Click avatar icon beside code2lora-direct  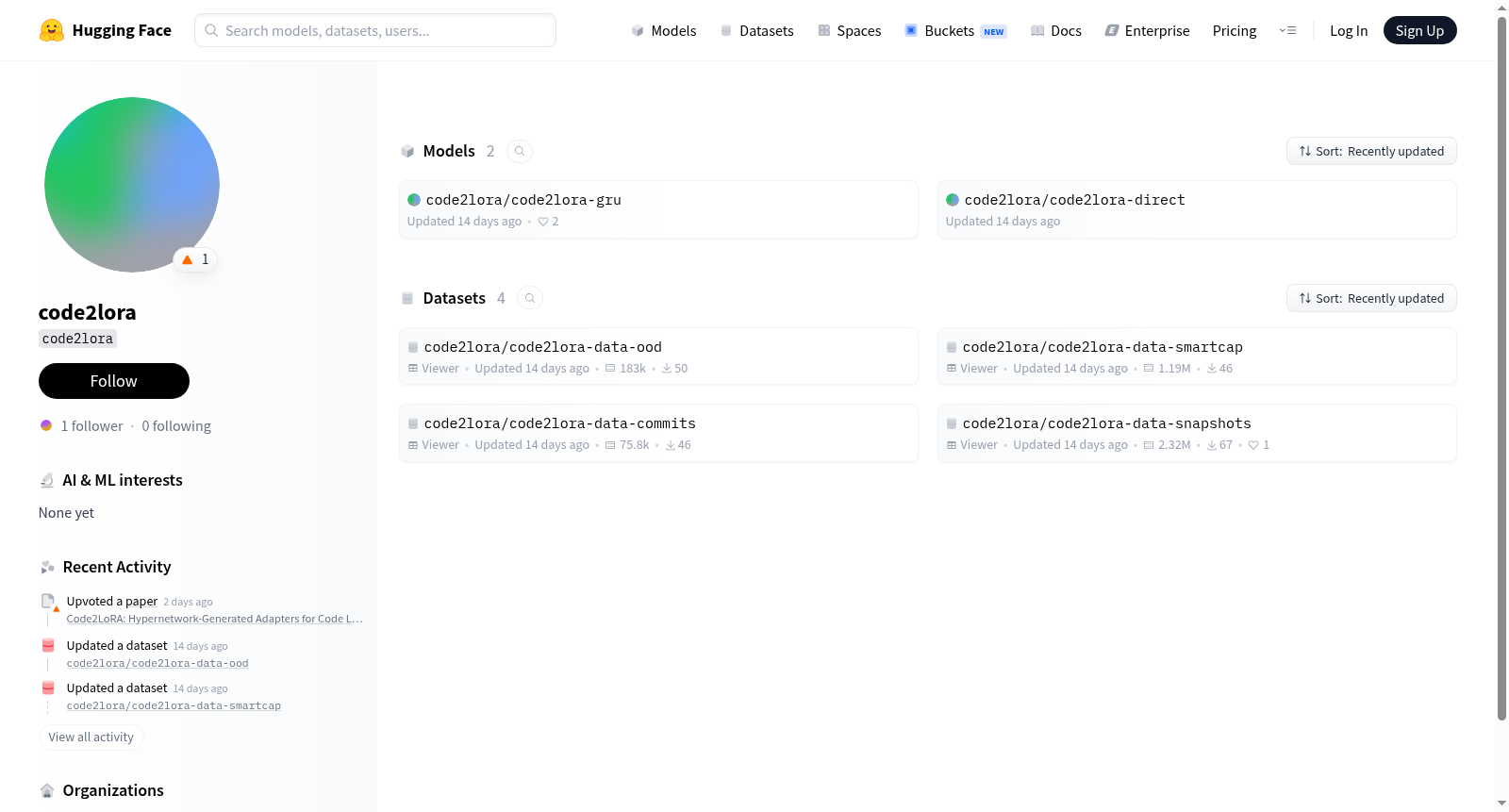(953, 200)
